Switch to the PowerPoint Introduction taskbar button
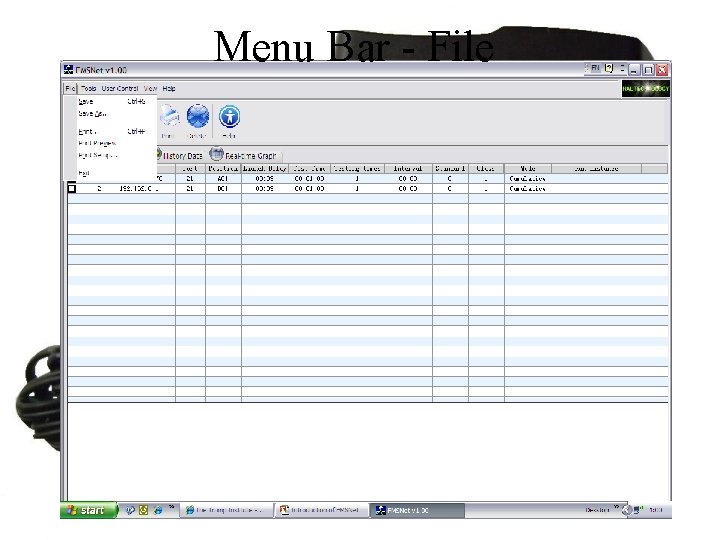 point(320,510)
